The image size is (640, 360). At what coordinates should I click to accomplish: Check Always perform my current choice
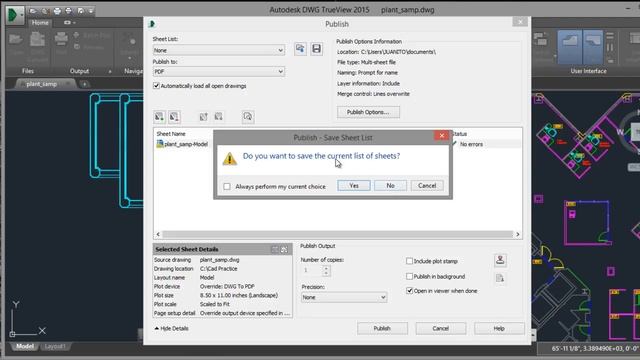coord(227,187)
